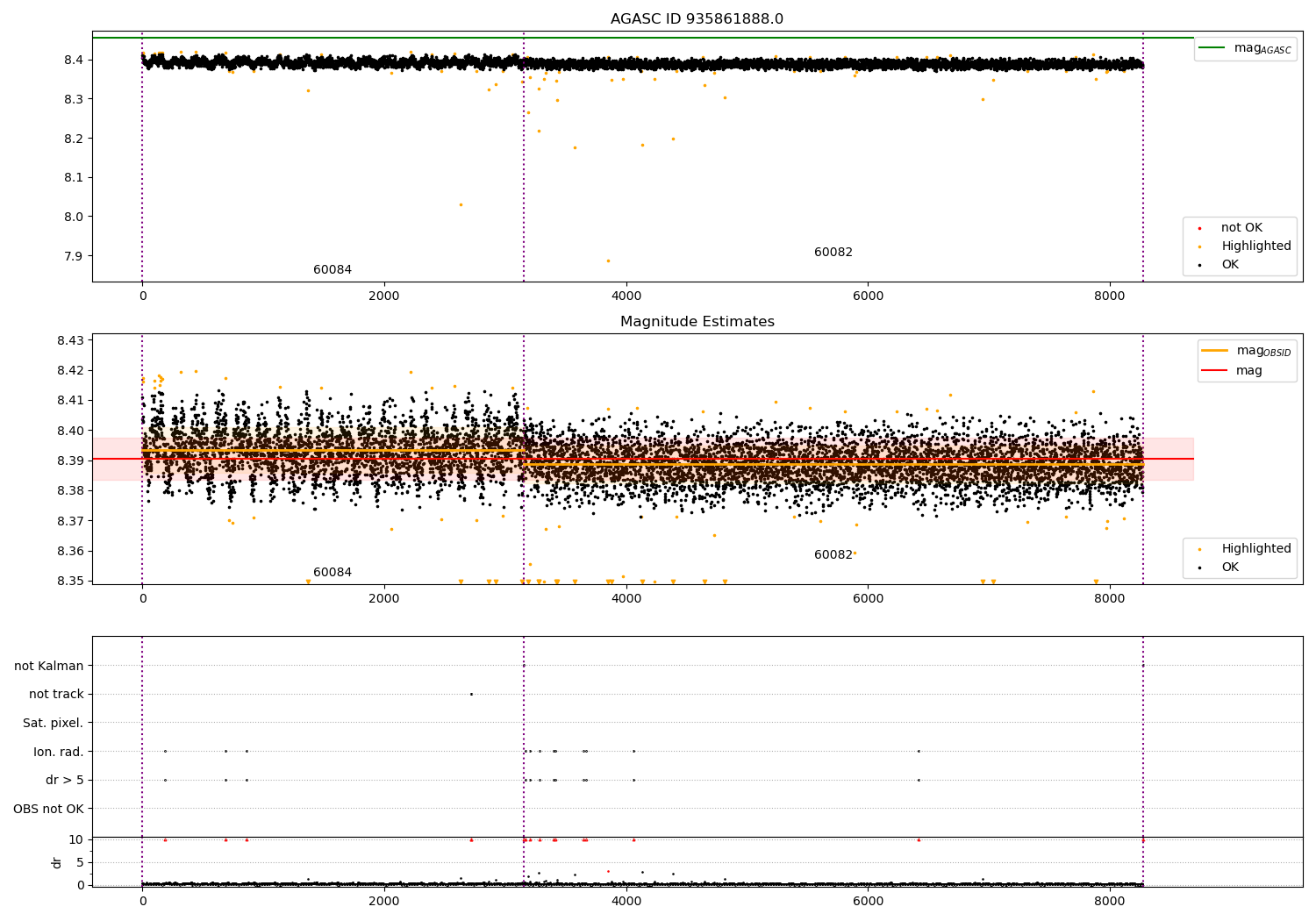Click the 8.37 y-axis tick label
The width and height of the screenshot is (1316, 921).
(x=71, y=521)
